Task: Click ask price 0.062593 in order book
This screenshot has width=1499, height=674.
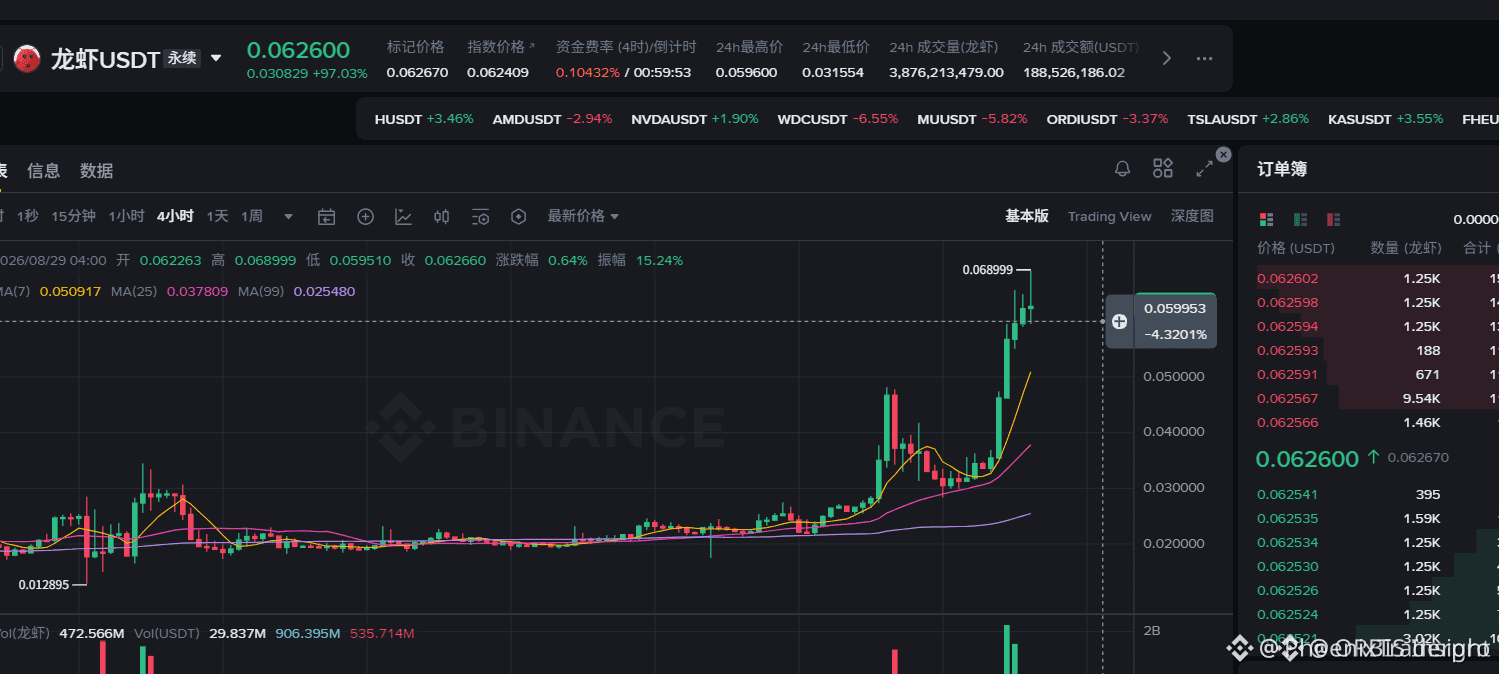Action: click(x=1287, y=351)
